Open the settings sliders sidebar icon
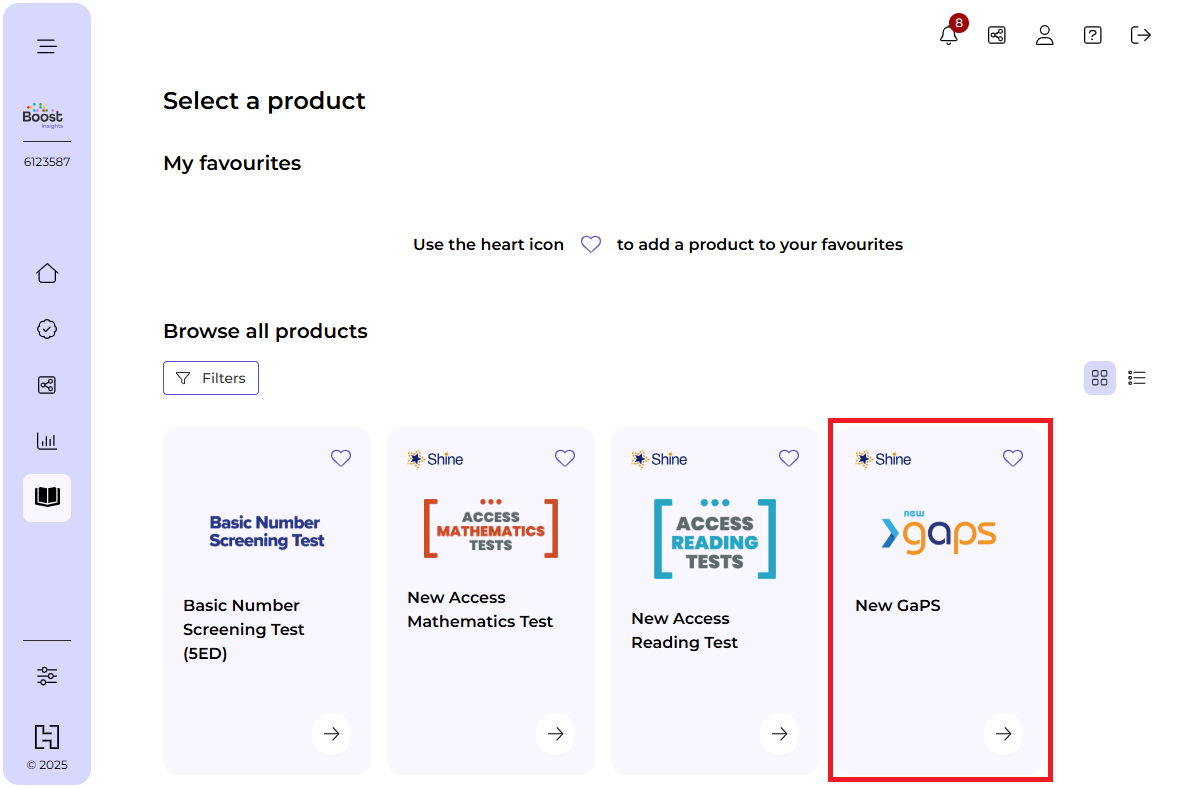1179x788 pixels. tap(47, 676)
